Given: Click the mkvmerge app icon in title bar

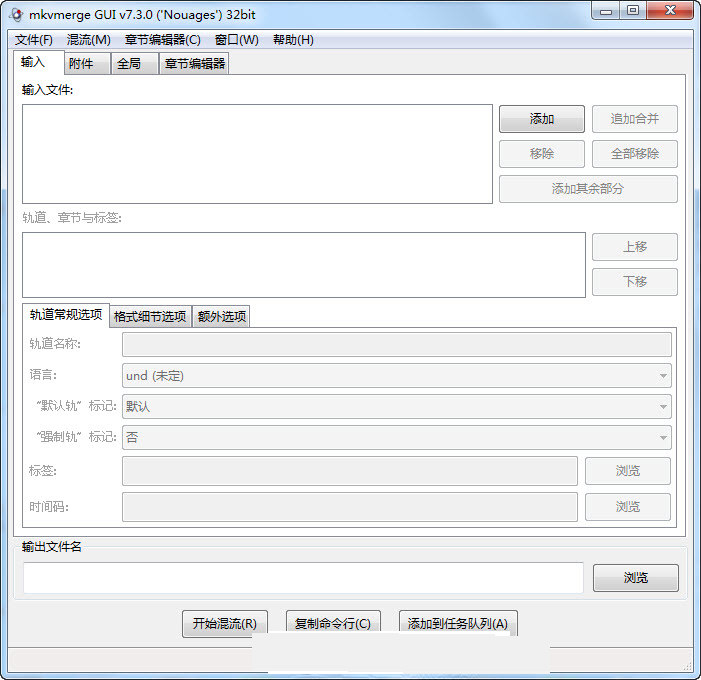Looking at the screenshot, I should (16, 14).
